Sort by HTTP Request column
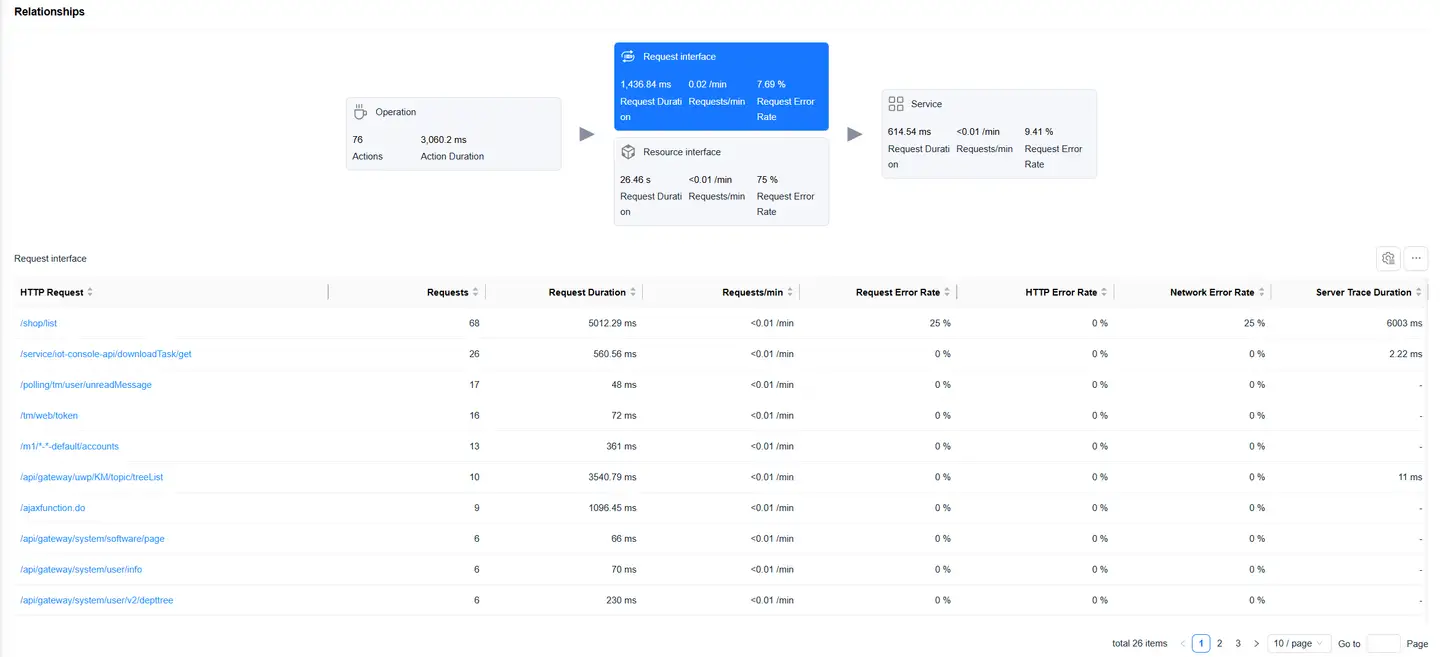The image size is (1440, 657). [90, 292]
